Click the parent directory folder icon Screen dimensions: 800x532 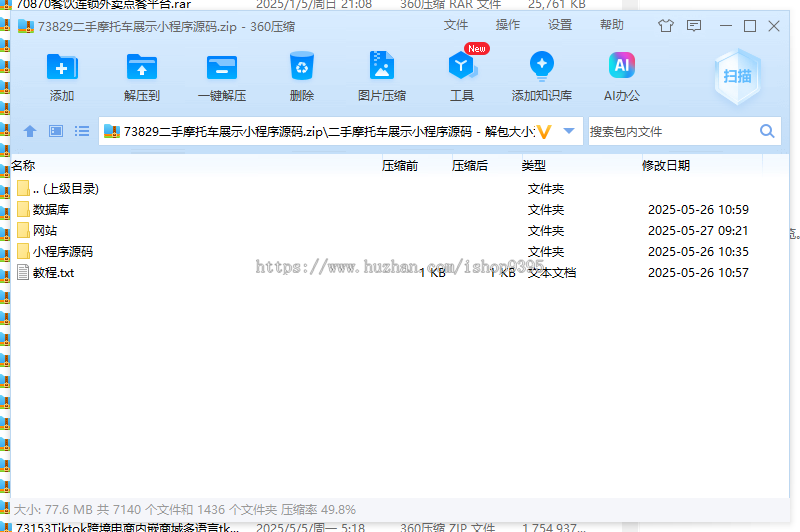[23, 188]
